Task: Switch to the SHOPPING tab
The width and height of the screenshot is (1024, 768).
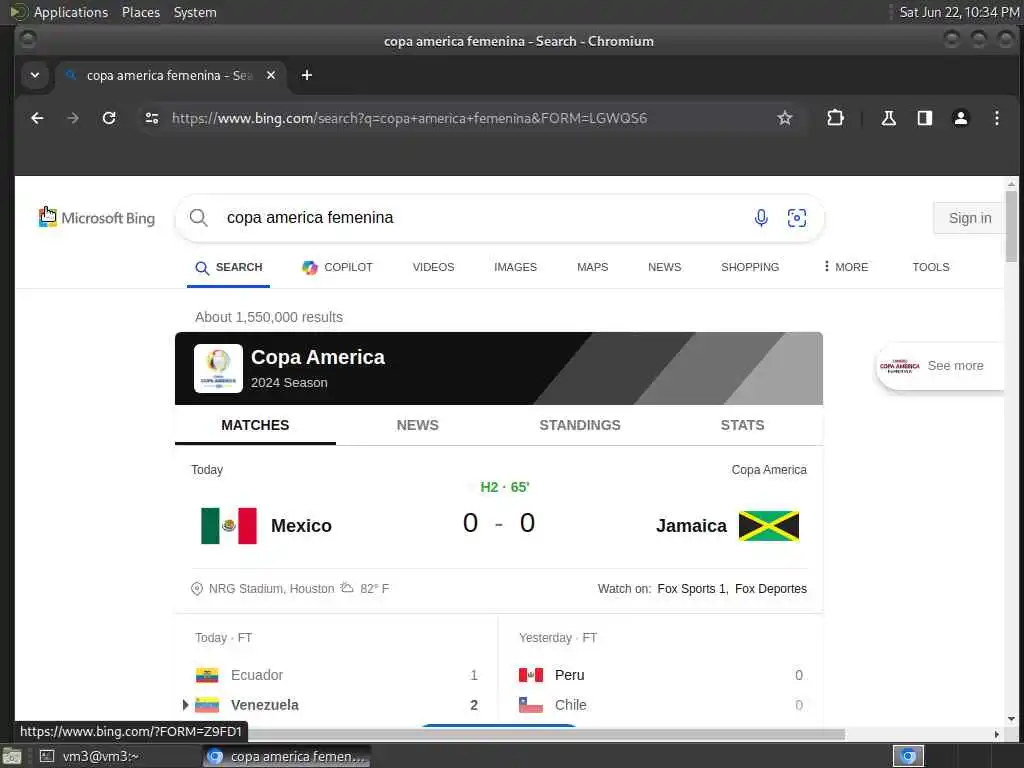Action: [750, 267]
